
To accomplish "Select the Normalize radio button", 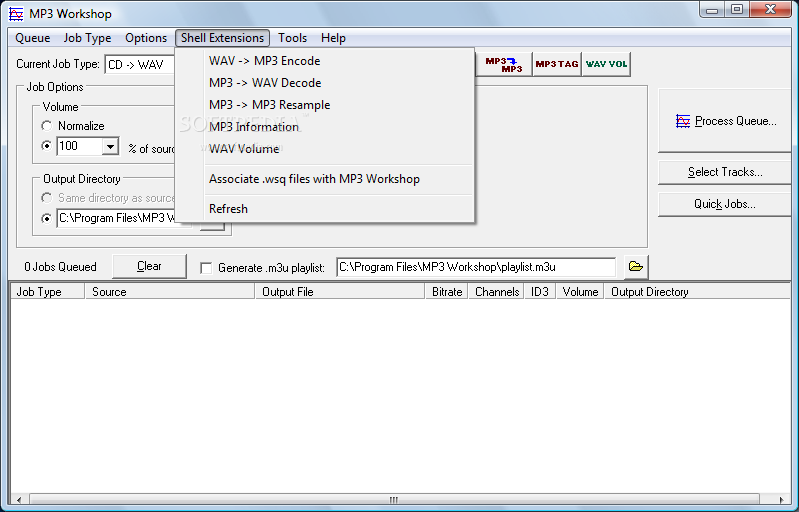I will pos(46,125).
